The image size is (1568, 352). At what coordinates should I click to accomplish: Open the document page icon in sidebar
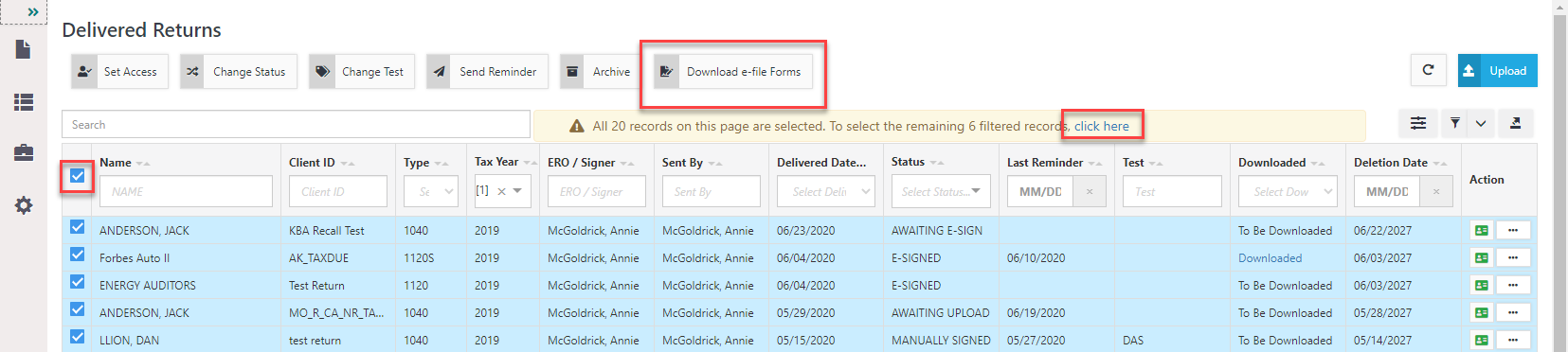(24, 49)
